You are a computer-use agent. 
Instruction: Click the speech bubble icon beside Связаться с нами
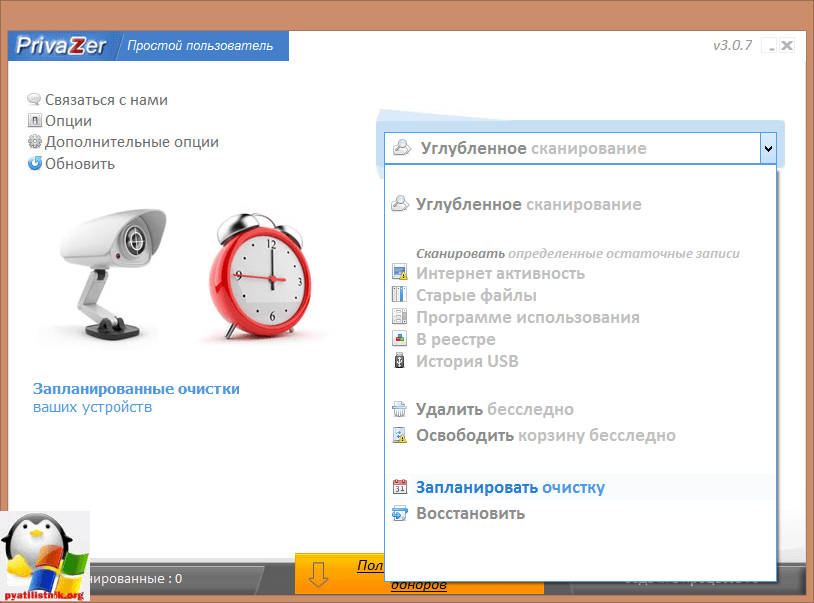[x=34, y=99]
